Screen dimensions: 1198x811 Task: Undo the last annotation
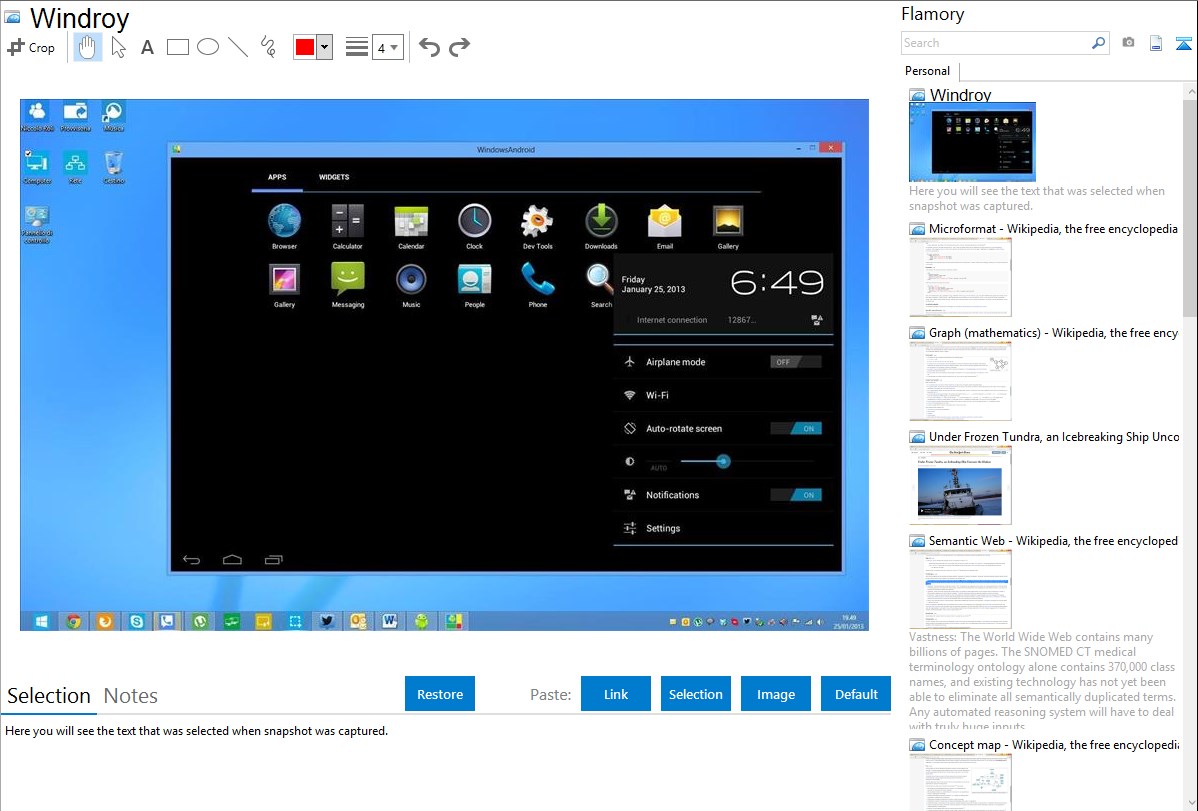coord(429,47)
